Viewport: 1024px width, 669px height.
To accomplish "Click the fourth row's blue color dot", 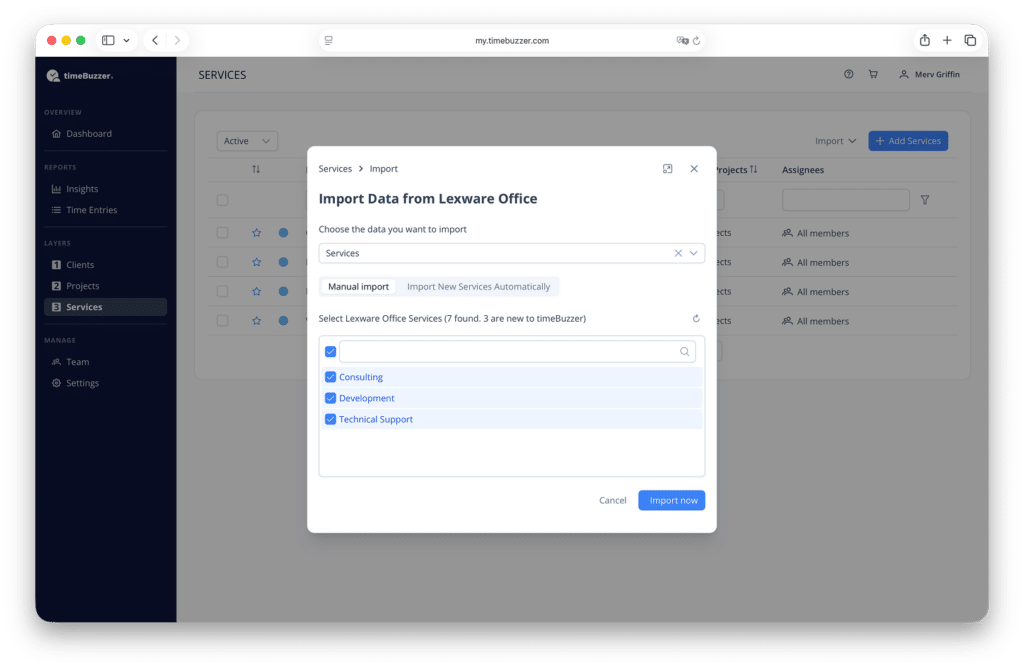I will pos(283,321).
